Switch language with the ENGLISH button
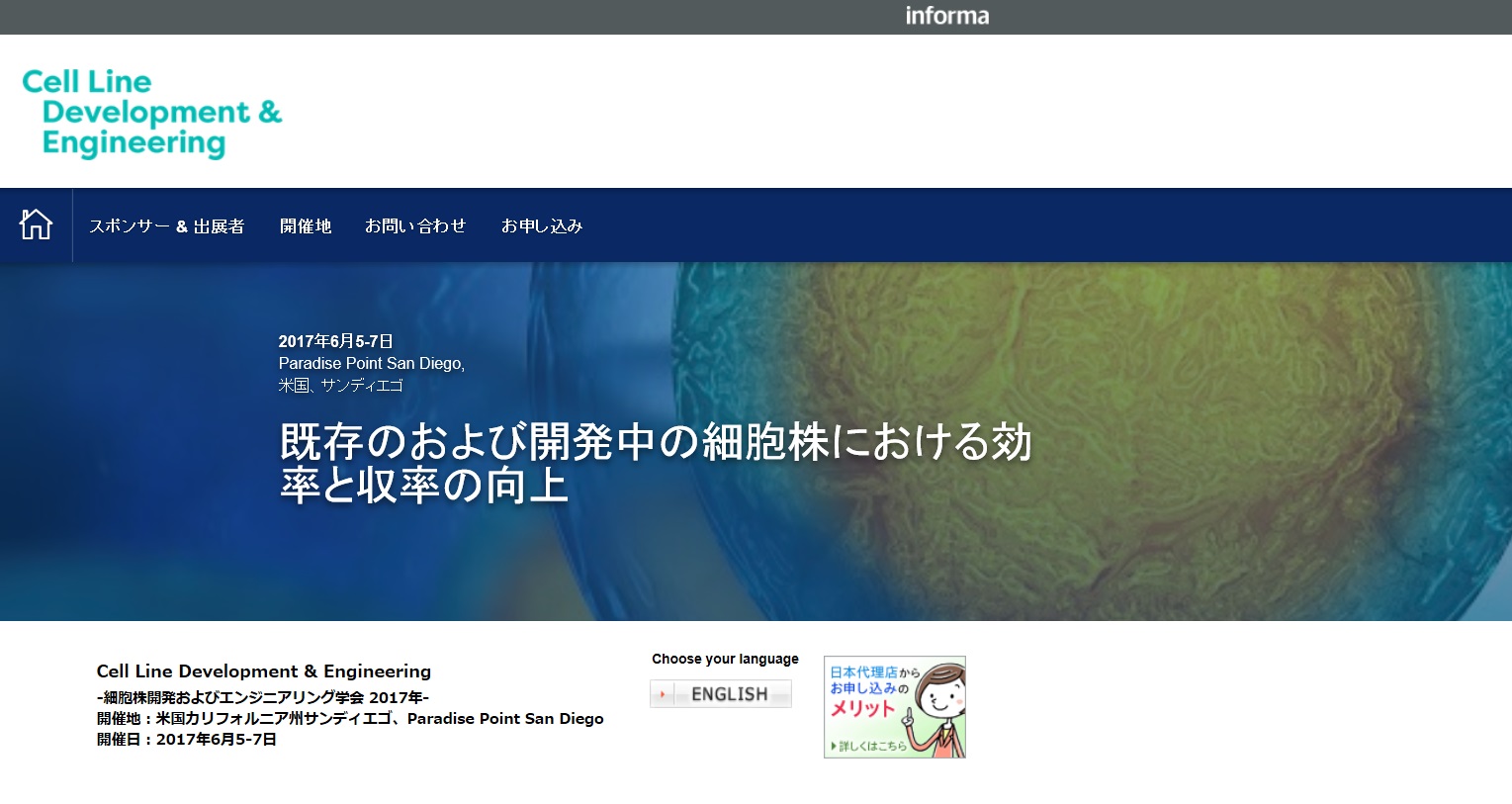 pyautogui.click(x=721, y=694)
